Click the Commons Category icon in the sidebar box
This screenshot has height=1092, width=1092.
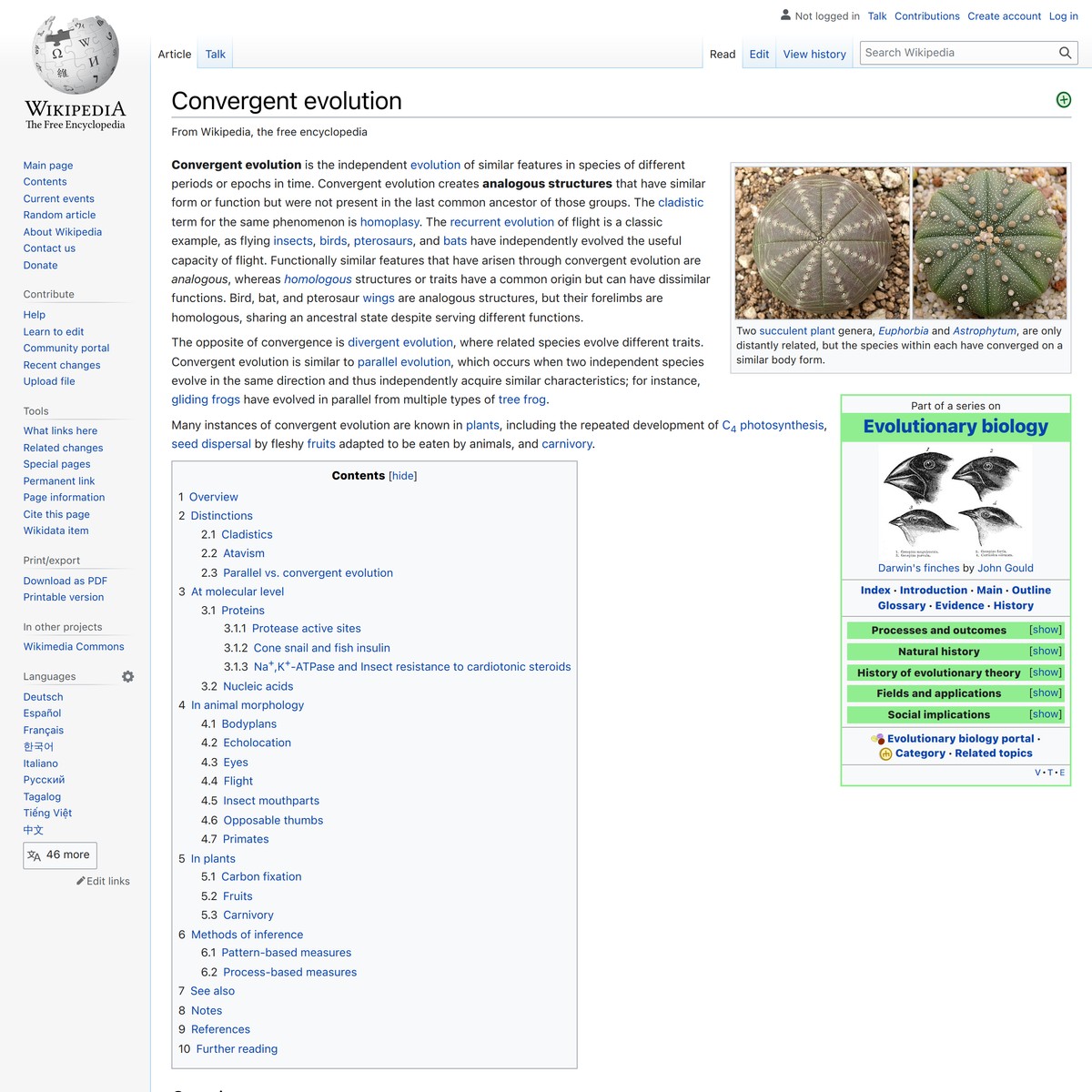pyautogui.click(x=885, y=753)
